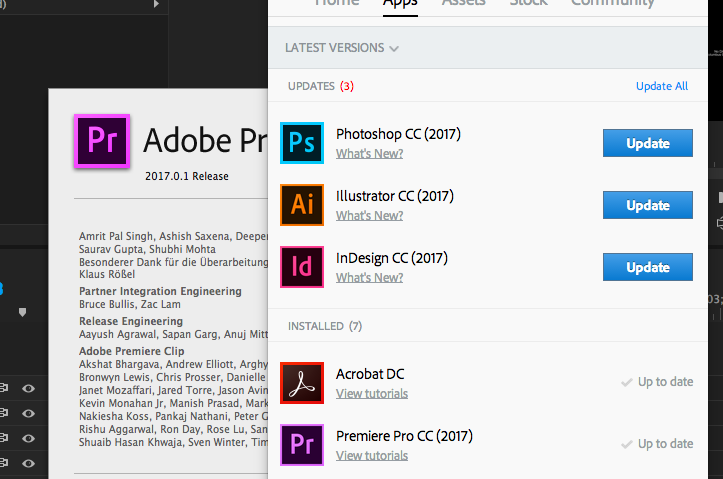Click the line starting with Nakiesha Koss
This screenshot has width=723, height=479.
click(173, 416)
